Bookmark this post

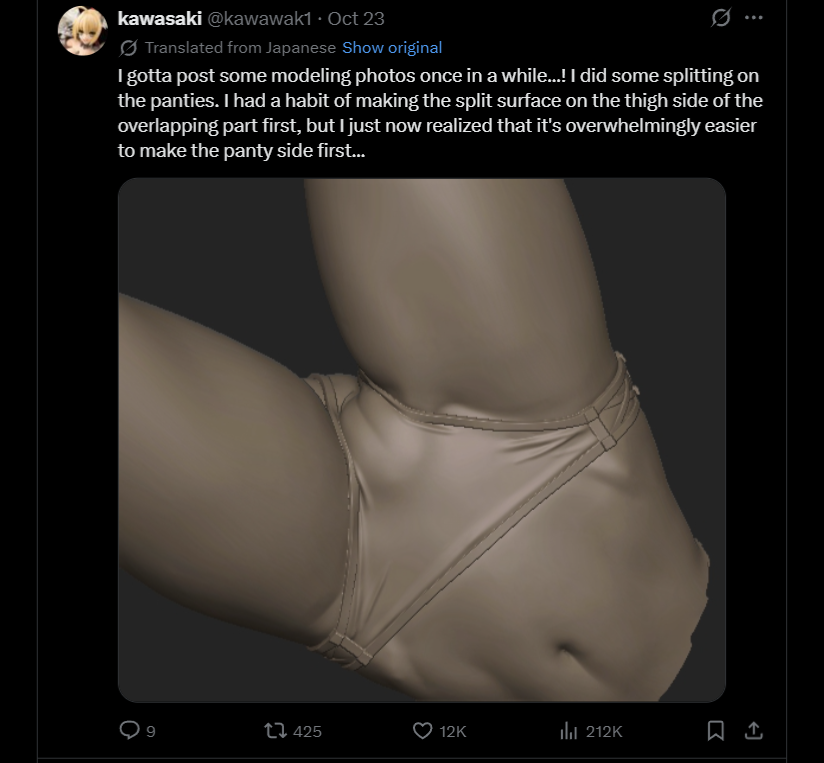coord(716,730)
